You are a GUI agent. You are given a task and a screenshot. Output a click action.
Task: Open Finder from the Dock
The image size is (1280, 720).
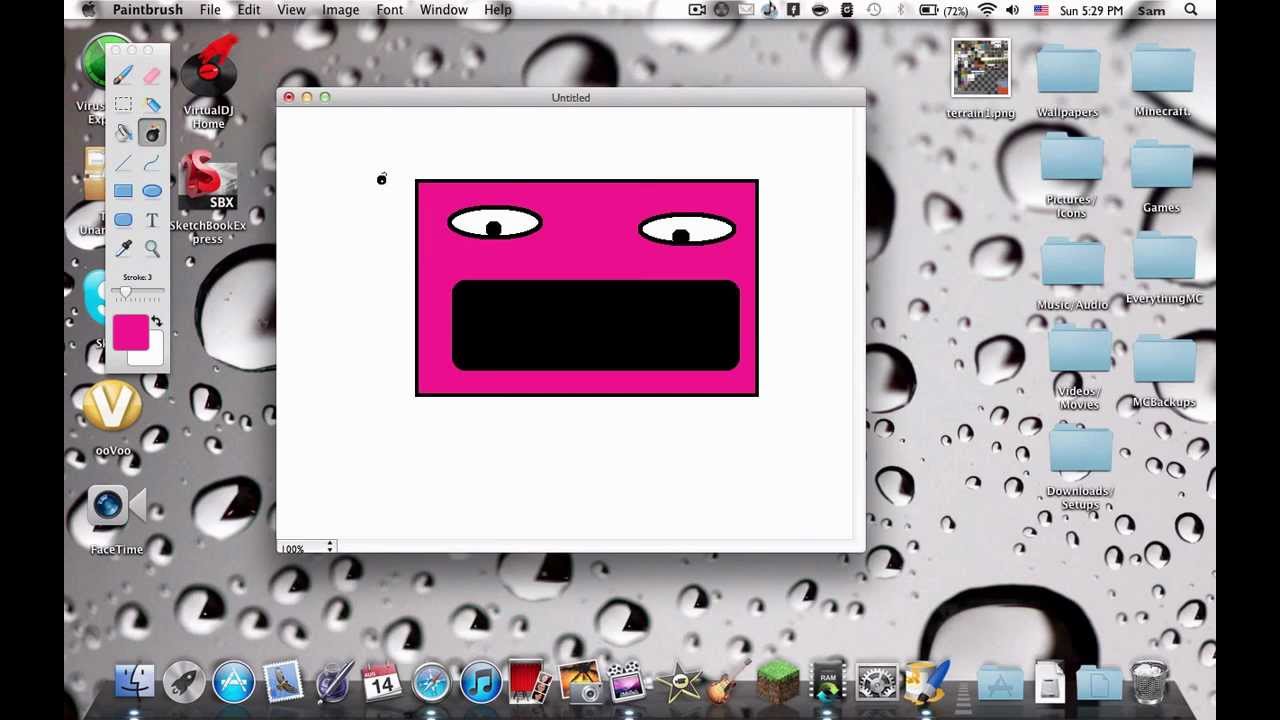pos(135,683)
